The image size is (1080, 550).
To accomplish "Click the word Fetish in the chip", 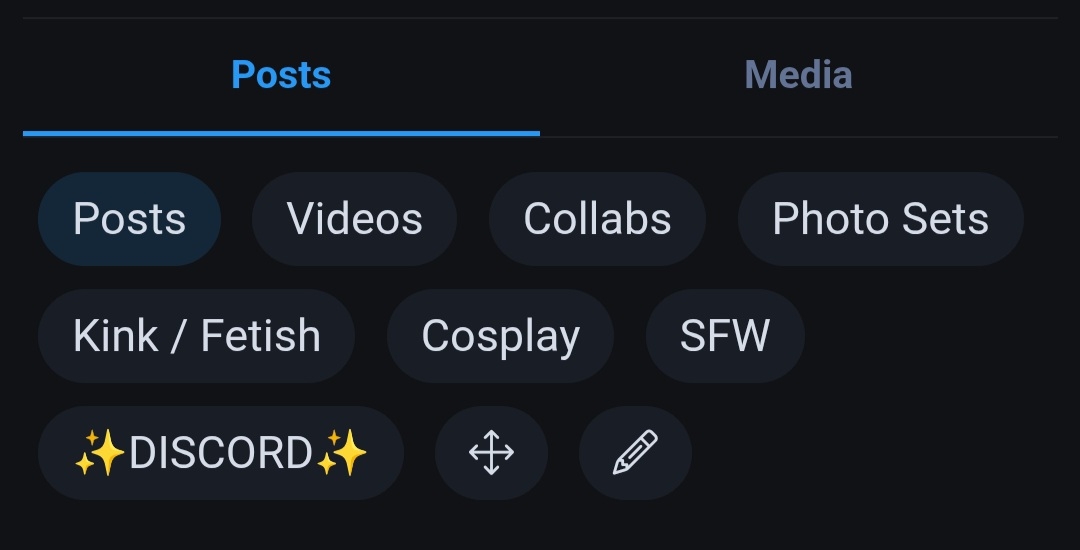I will (260, 336).
